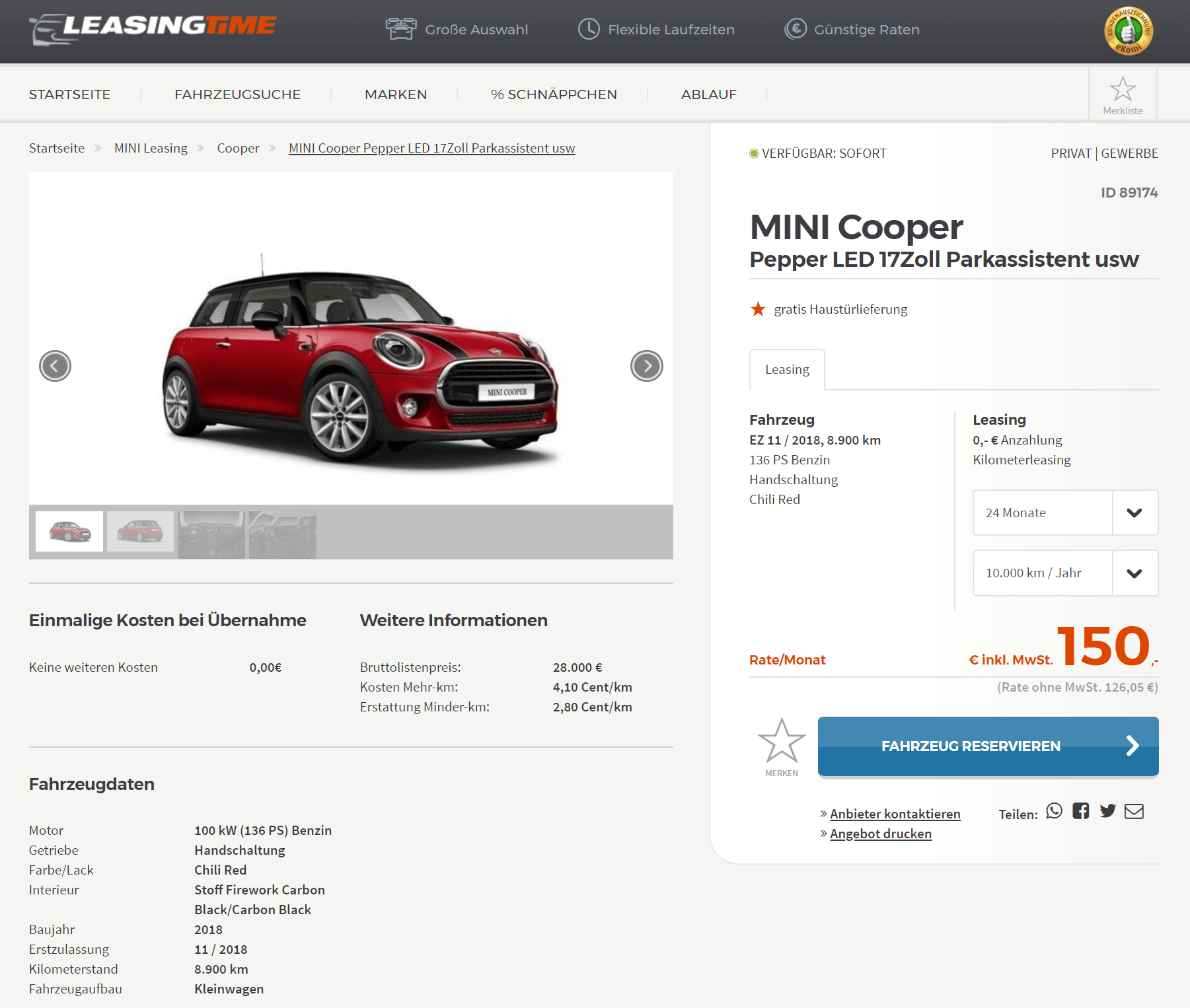Select the Leasing tab

pos(787,369)
